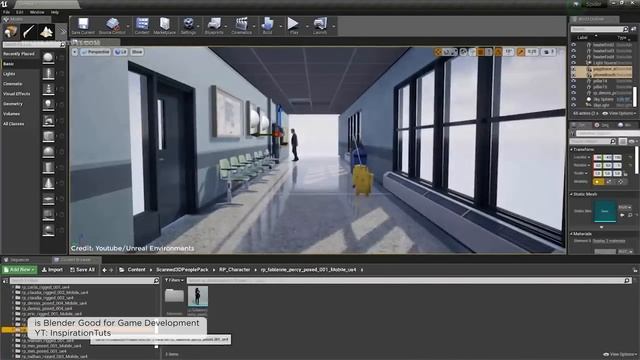Toggle visibility eye of first outliner row

point(574,45)
